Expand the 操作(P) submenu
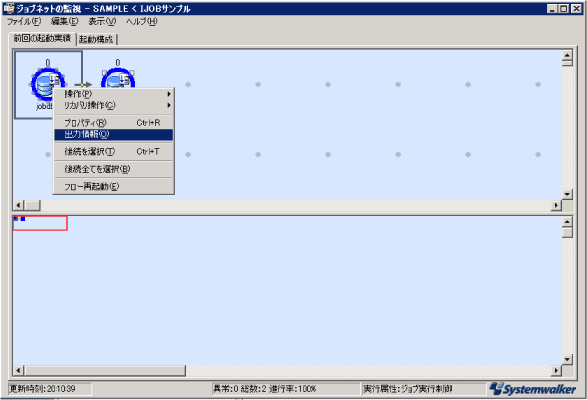 [x=113, y=94]
